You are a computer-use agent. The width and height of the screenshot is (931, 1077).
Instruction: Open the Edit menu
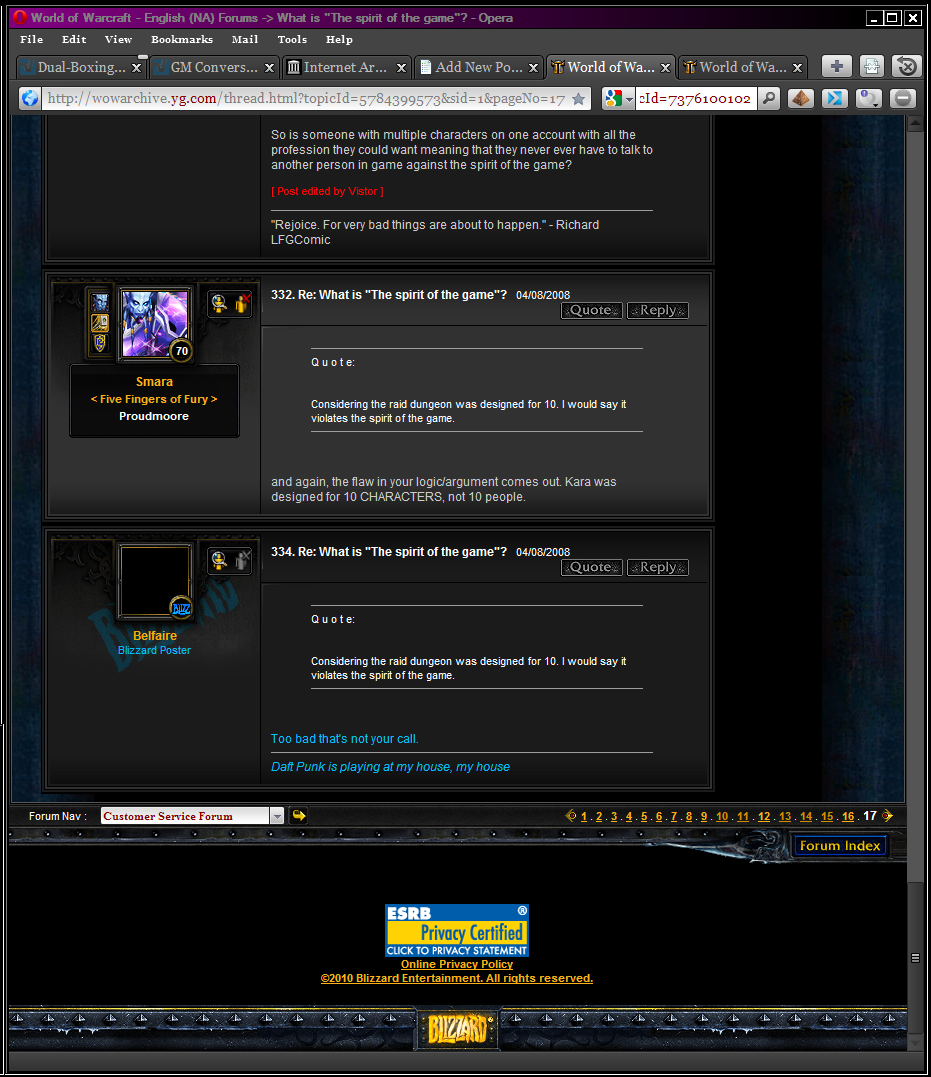[x=74, y=40]
